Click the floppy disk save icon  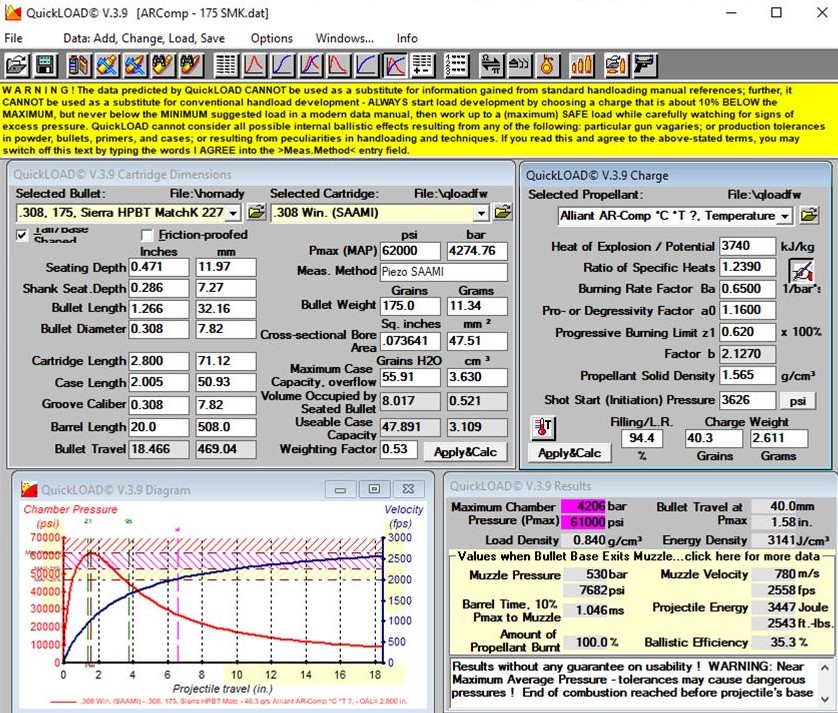tap(45, 66)
